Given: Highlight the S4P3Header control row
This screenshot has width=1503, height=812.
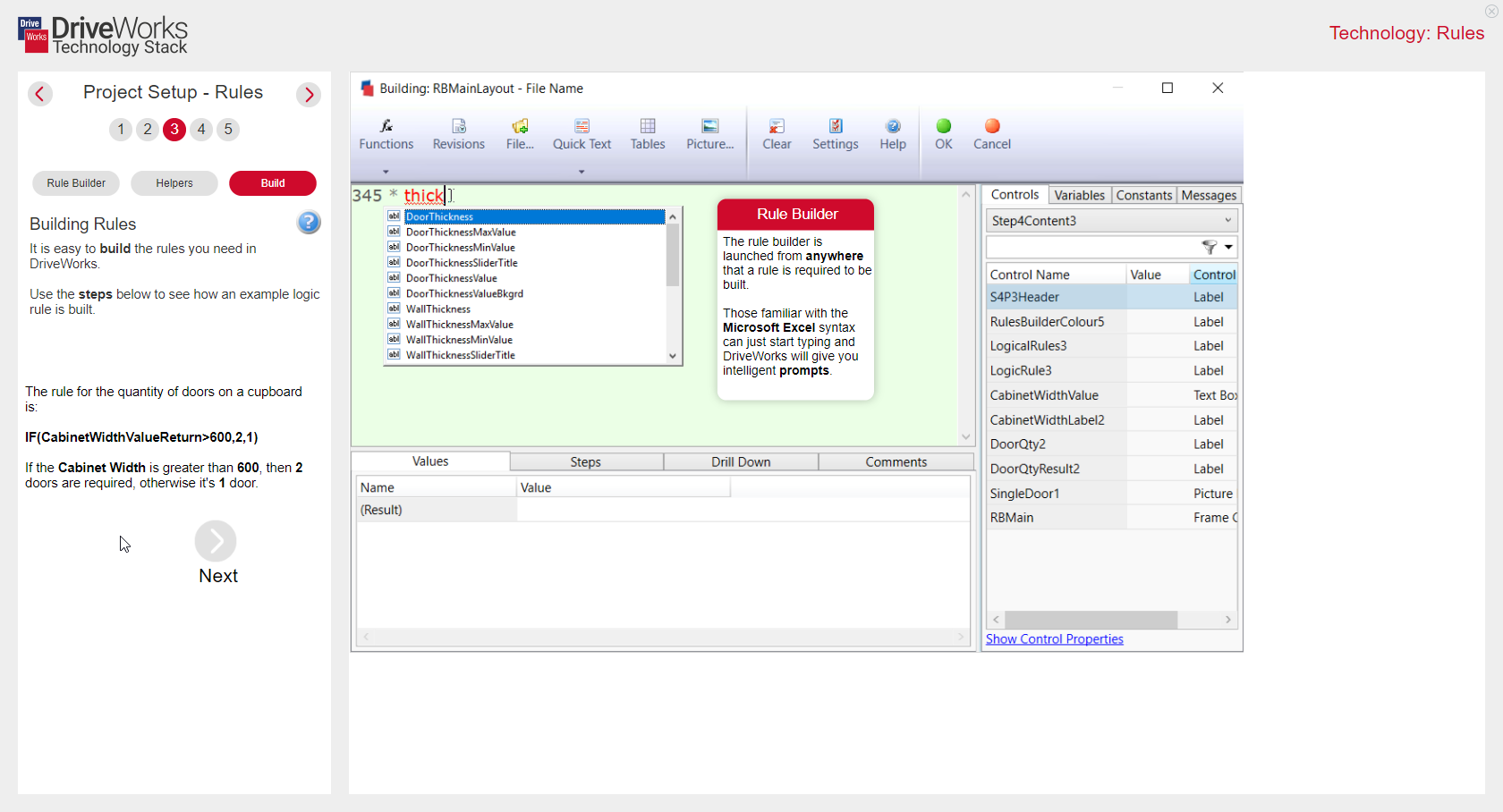Looking at the screenshot, I should (1057, 297).
